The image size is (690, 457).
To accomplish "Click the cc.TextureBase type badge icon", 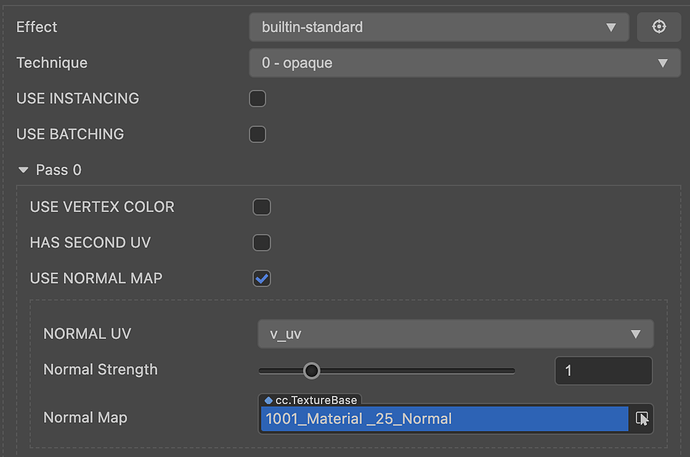I will [x=269, y=400].
